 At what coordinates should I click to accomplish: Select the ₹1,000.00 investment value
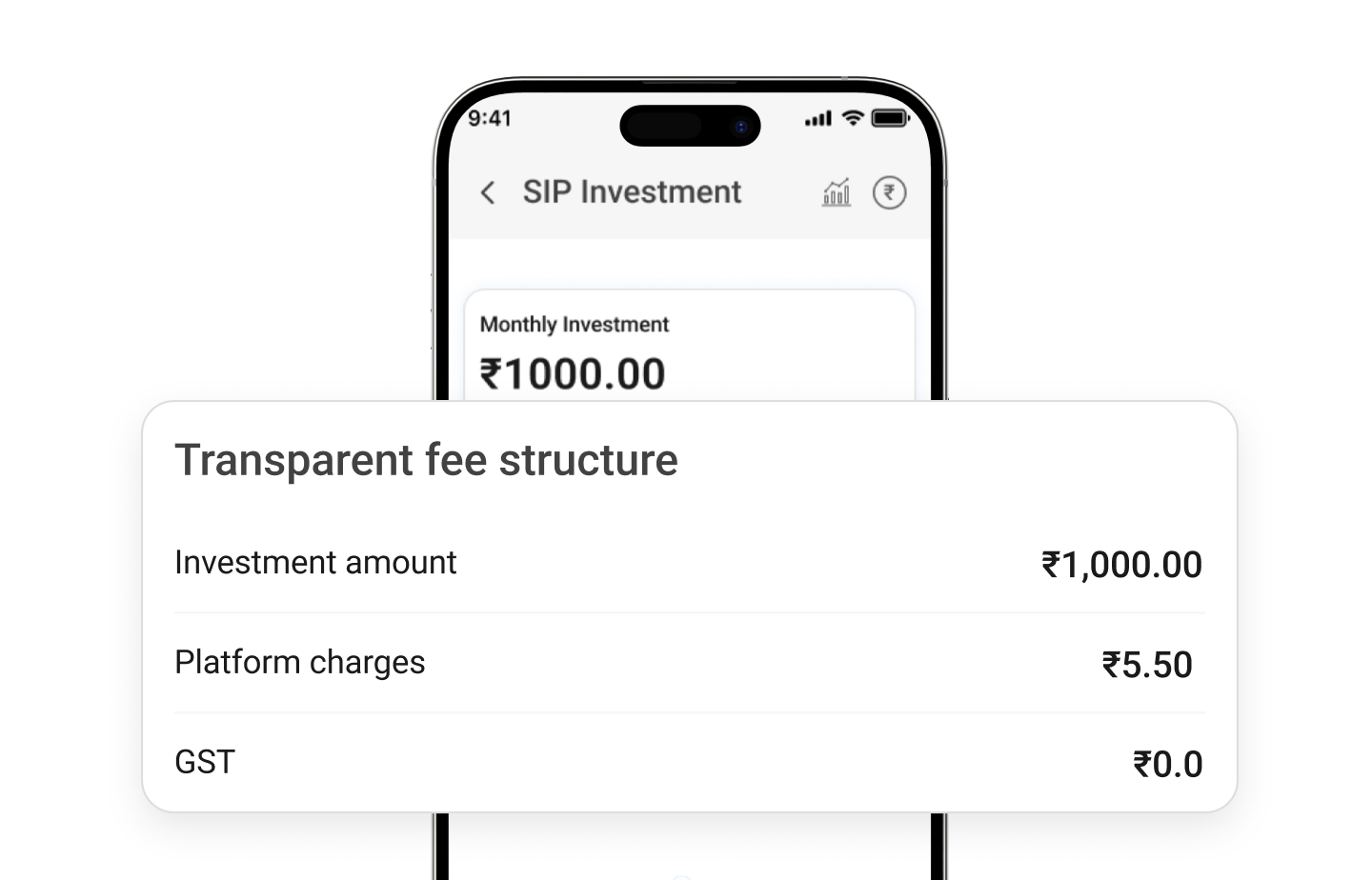point(1121,565)
